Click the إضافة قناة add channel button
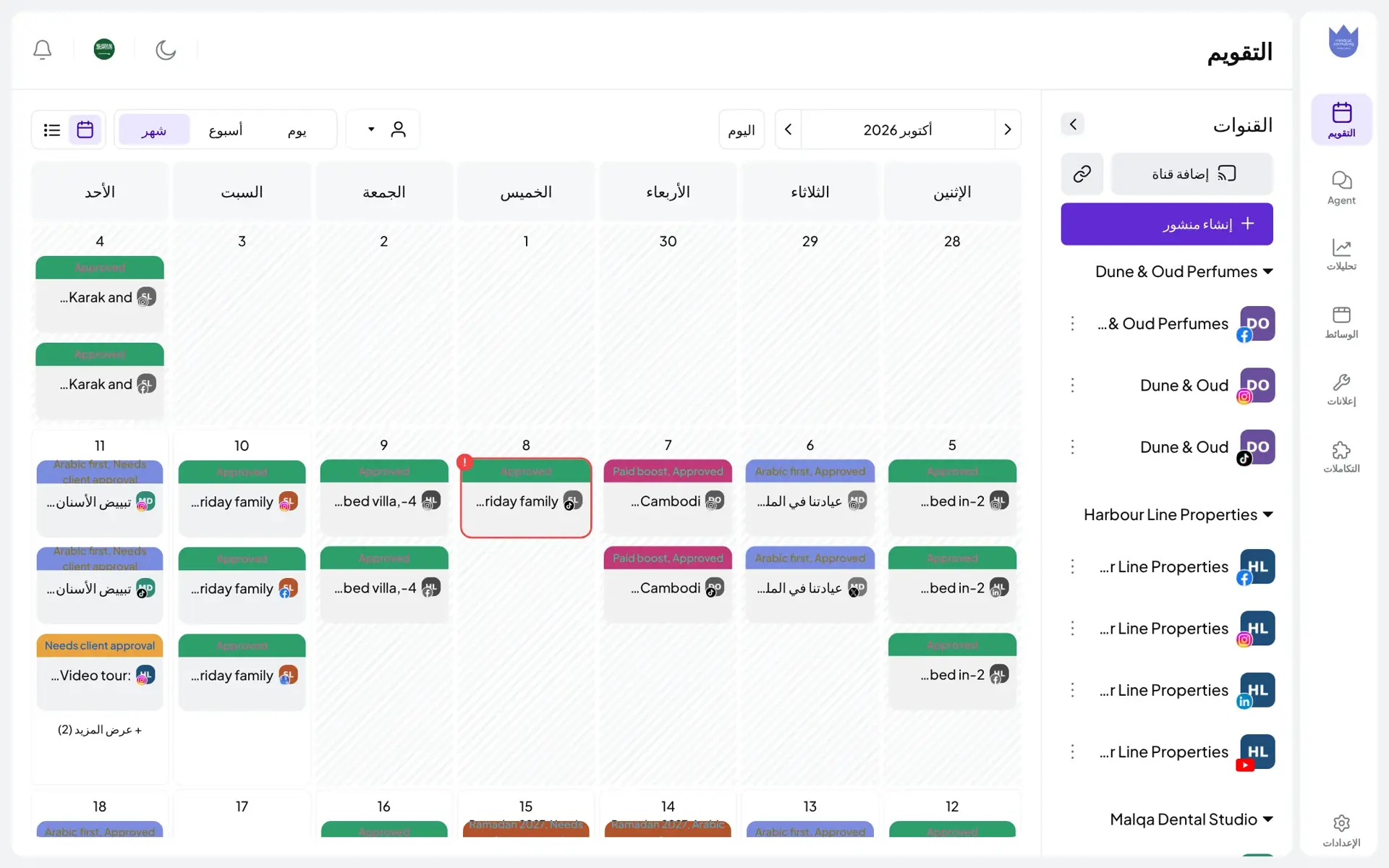 pos(1192,174)
